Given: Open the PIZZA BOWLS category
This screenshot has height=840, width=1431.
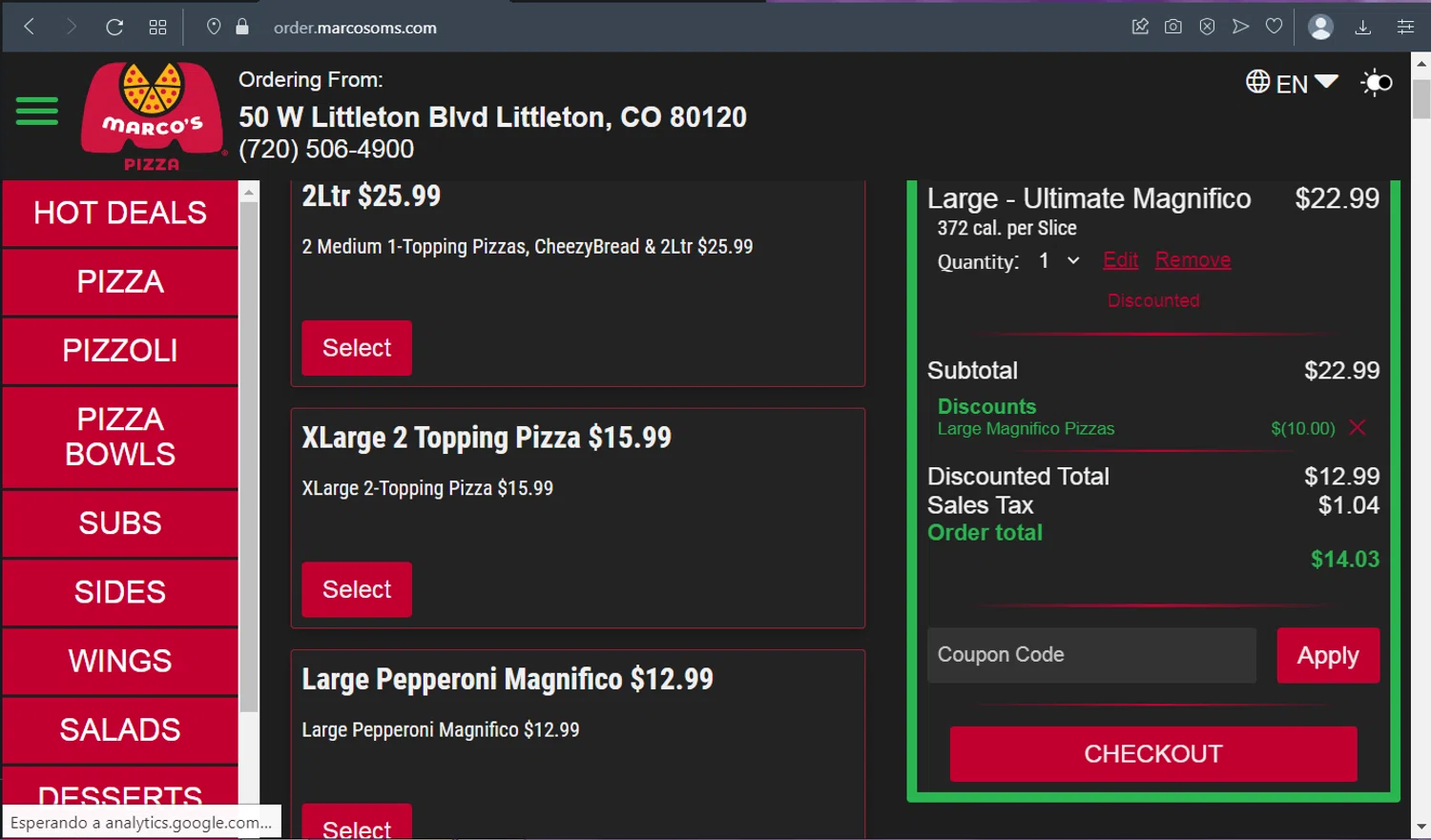Looking at the screenshot, I should [x=120, y=437].
